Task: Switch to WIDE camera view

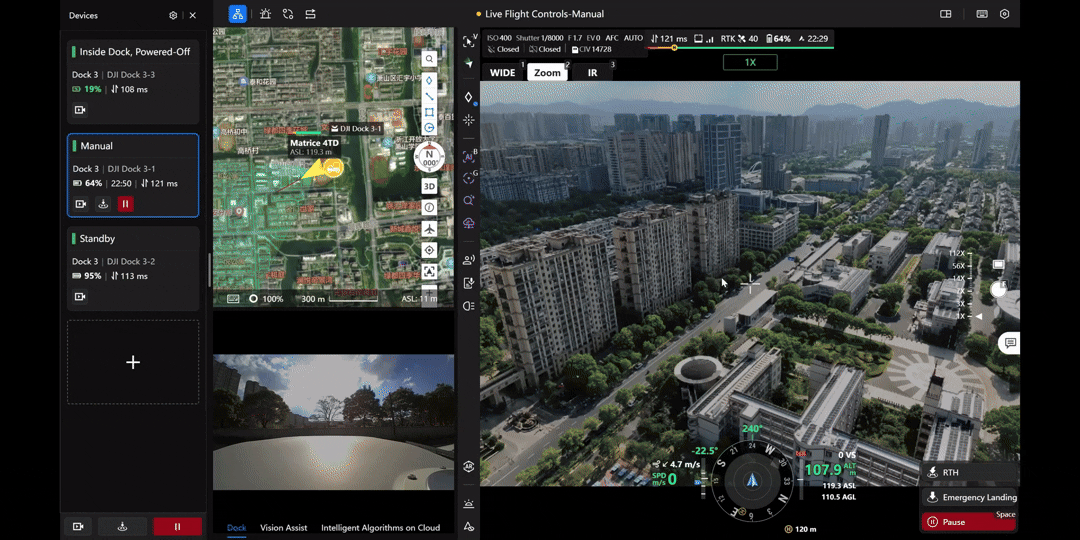Action: [503, 72]
